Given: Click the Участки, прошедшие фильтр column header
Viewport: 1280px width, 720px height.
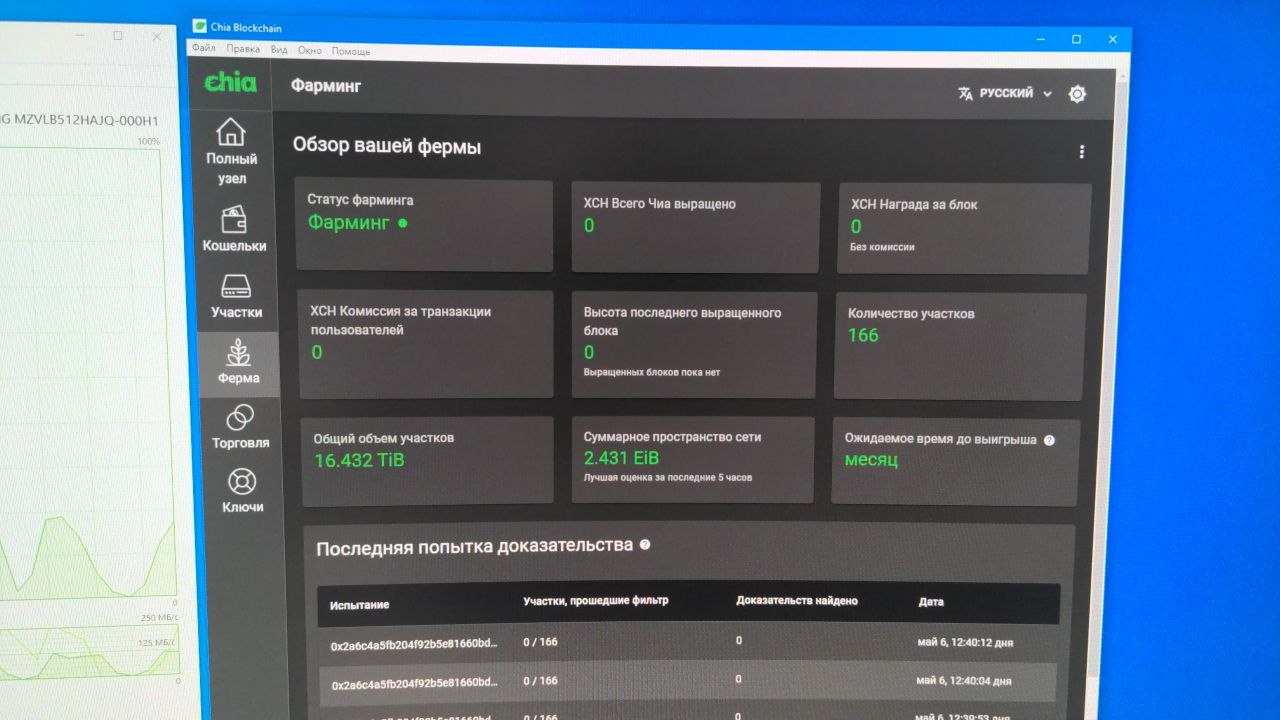Looking at the screenshot, I should [596, 601].
